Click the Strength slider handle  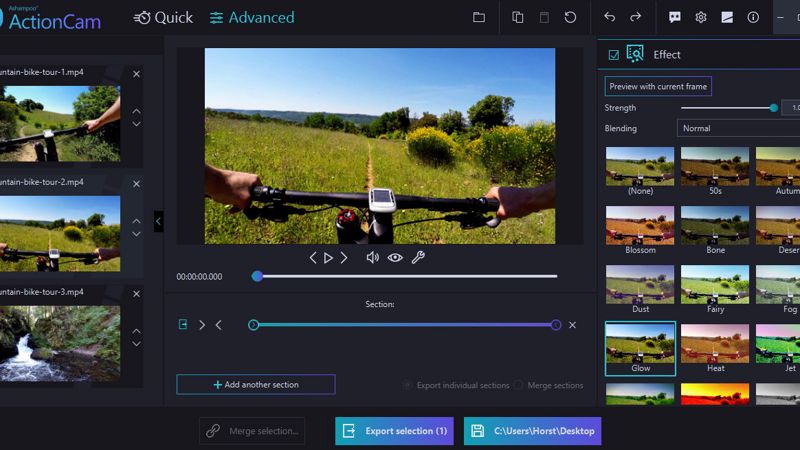[x=773, y=108]
